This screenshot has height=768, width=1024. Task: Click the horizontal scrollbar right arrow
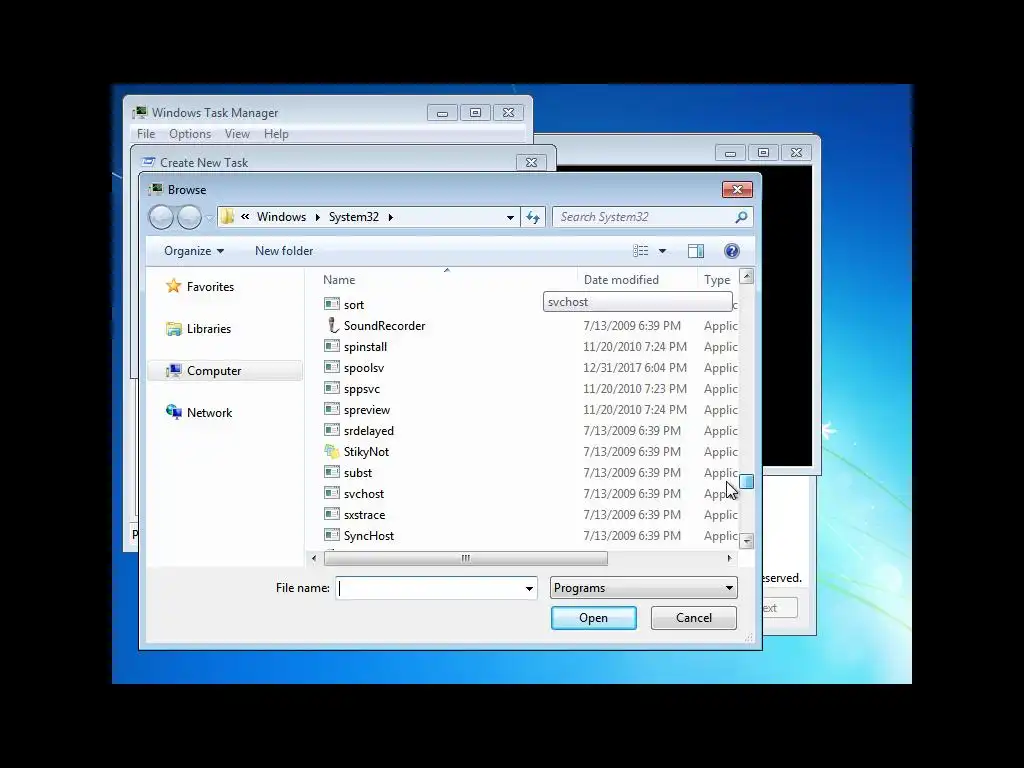[x=729, y=558]
